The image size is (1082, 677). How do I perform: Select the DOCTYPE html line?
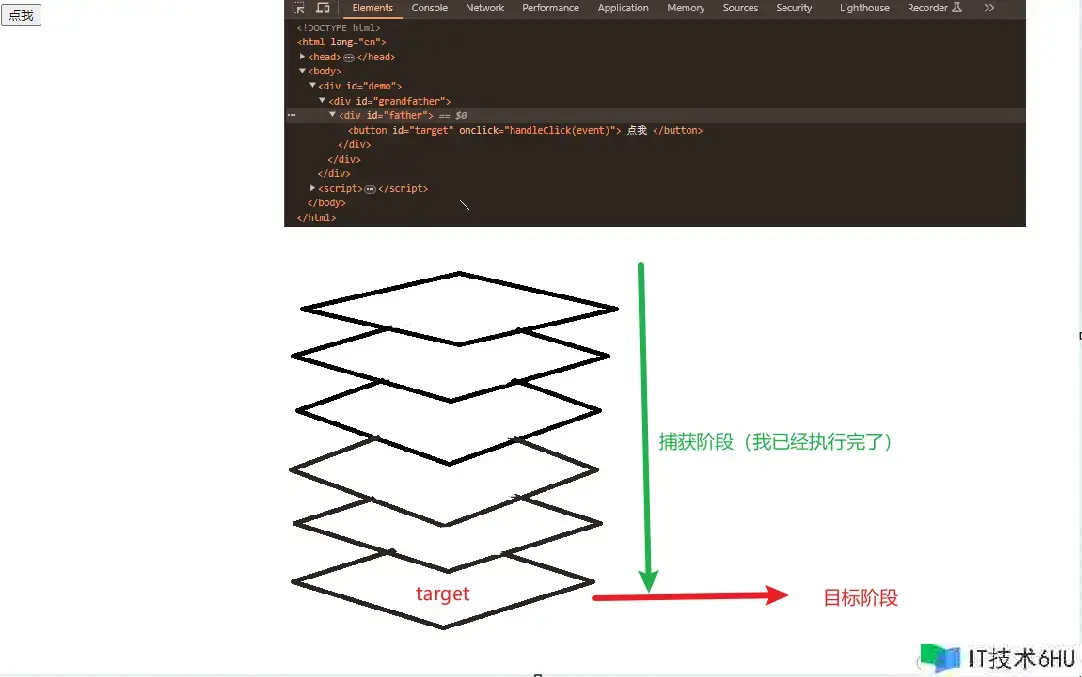[338, 28]
